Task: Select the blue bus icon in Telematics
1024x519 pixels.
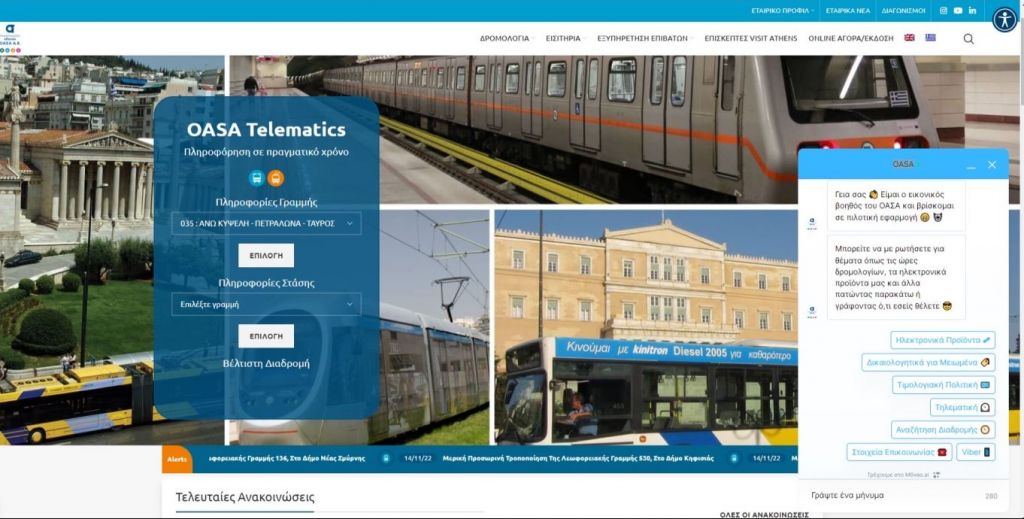Action: [257, 178]
